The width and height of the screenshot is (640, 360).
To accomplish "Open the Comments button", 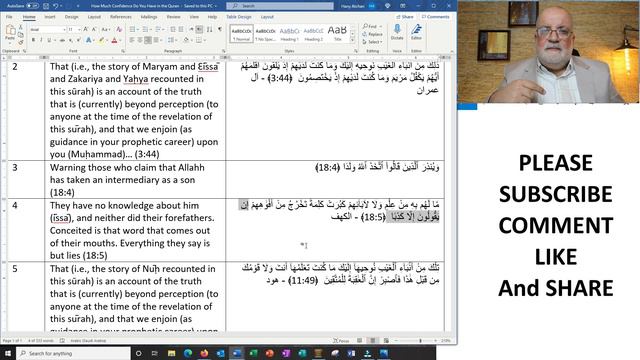I will [436, 17].
